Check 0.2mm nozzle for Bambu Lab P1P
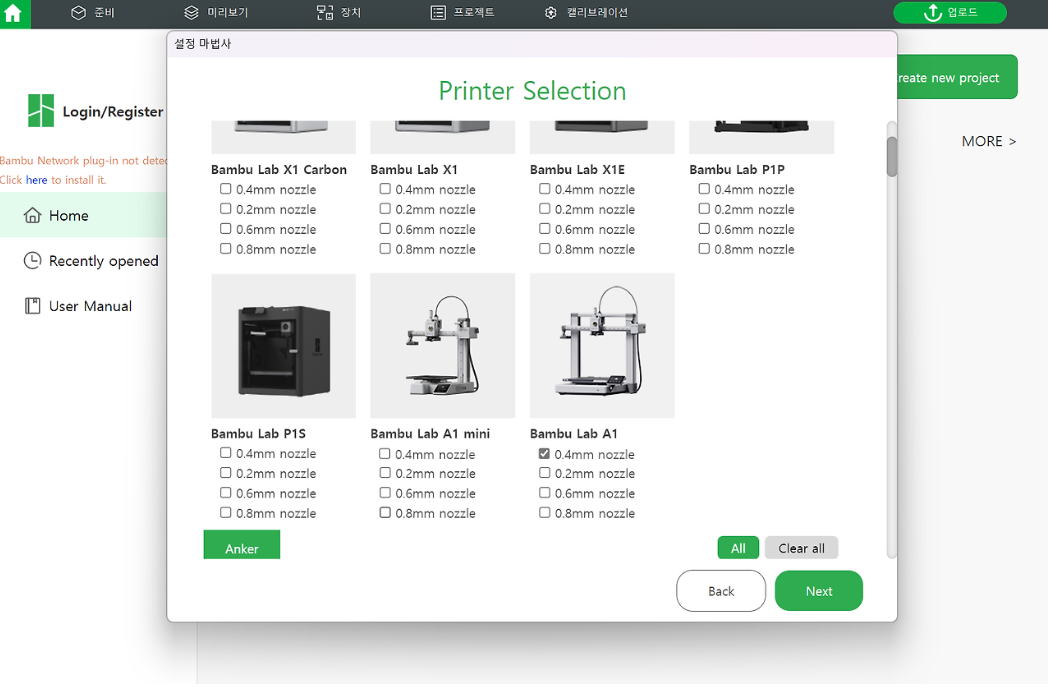The width and height of the screenshot is (1050, 688). (x=704, y=209)
